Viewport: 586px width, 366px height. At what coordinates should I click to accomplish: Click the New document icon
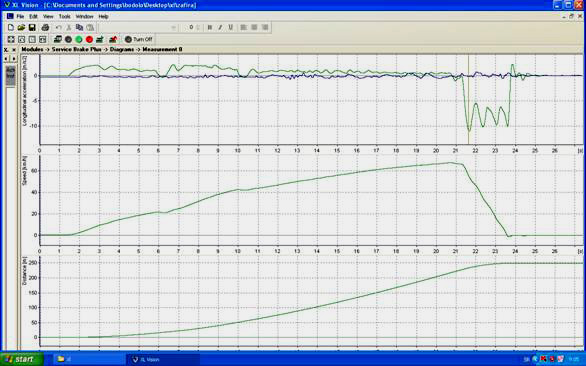pyautogui.click(x=11, y=27)
